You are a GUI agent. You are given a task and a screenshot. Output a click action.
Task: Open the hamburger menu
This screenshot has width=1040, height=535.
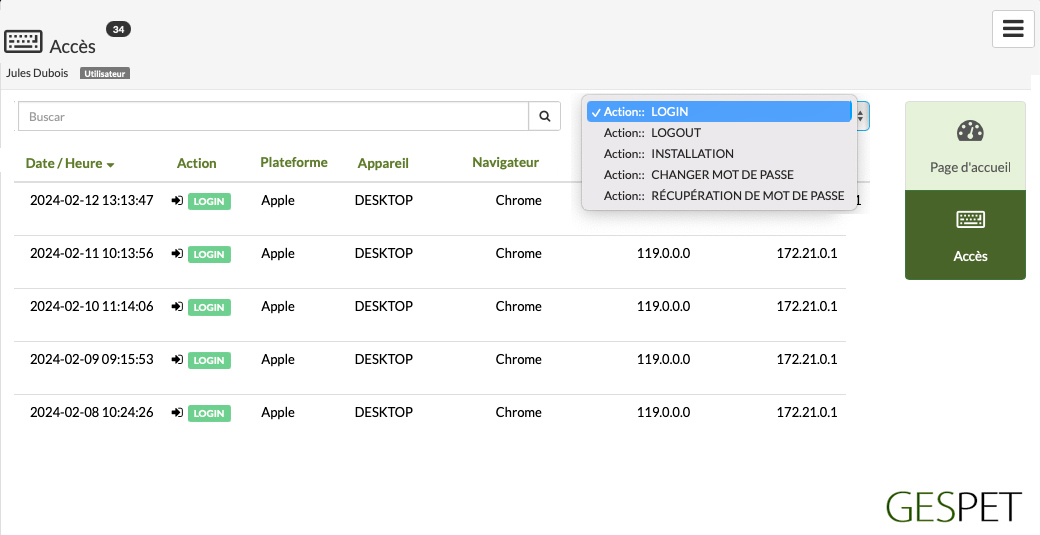click(x=1013, y=29)
